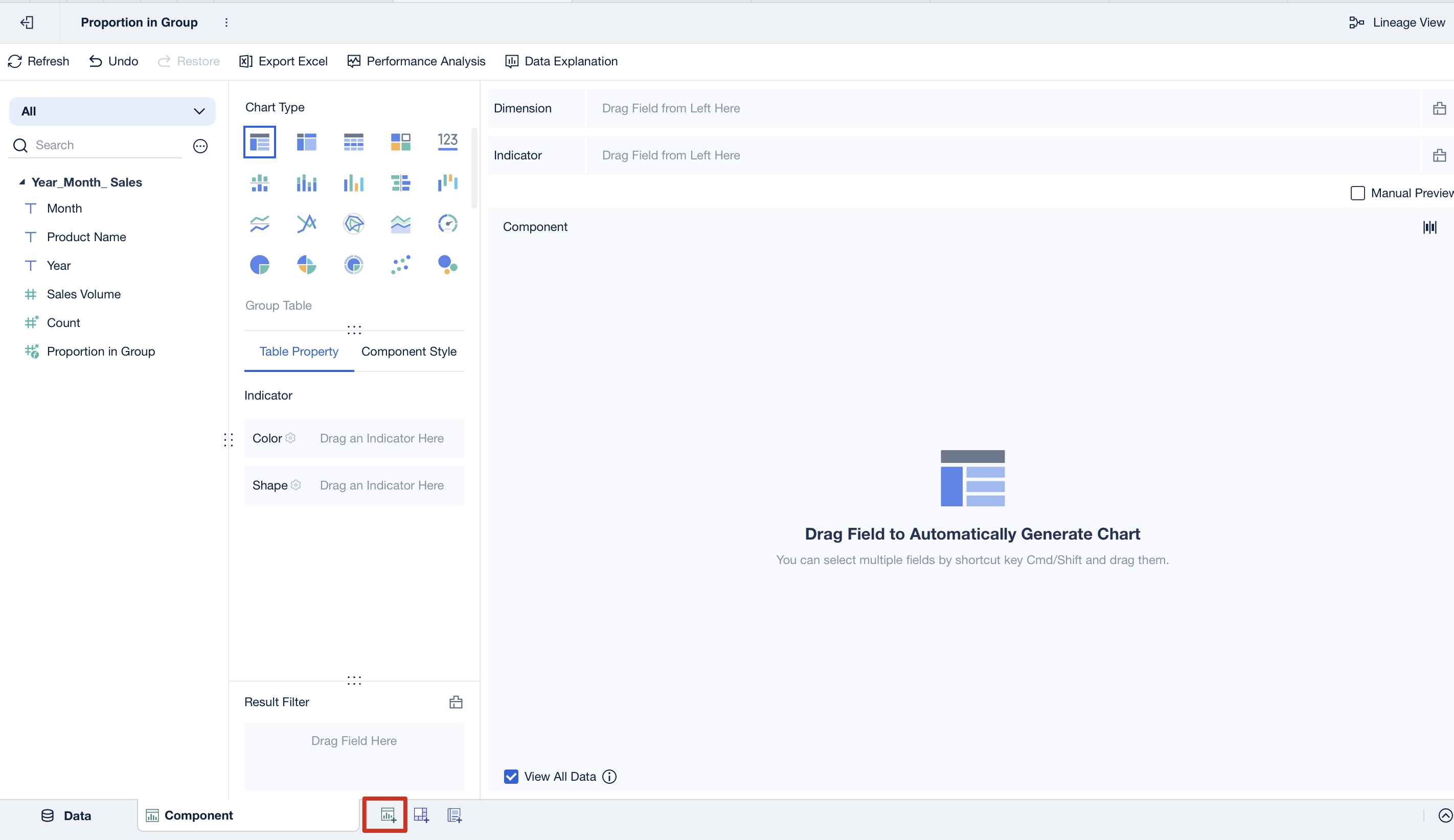1454x840 pixels.
Task: Click the Color settings gear icon
Action: coord(291,438)
